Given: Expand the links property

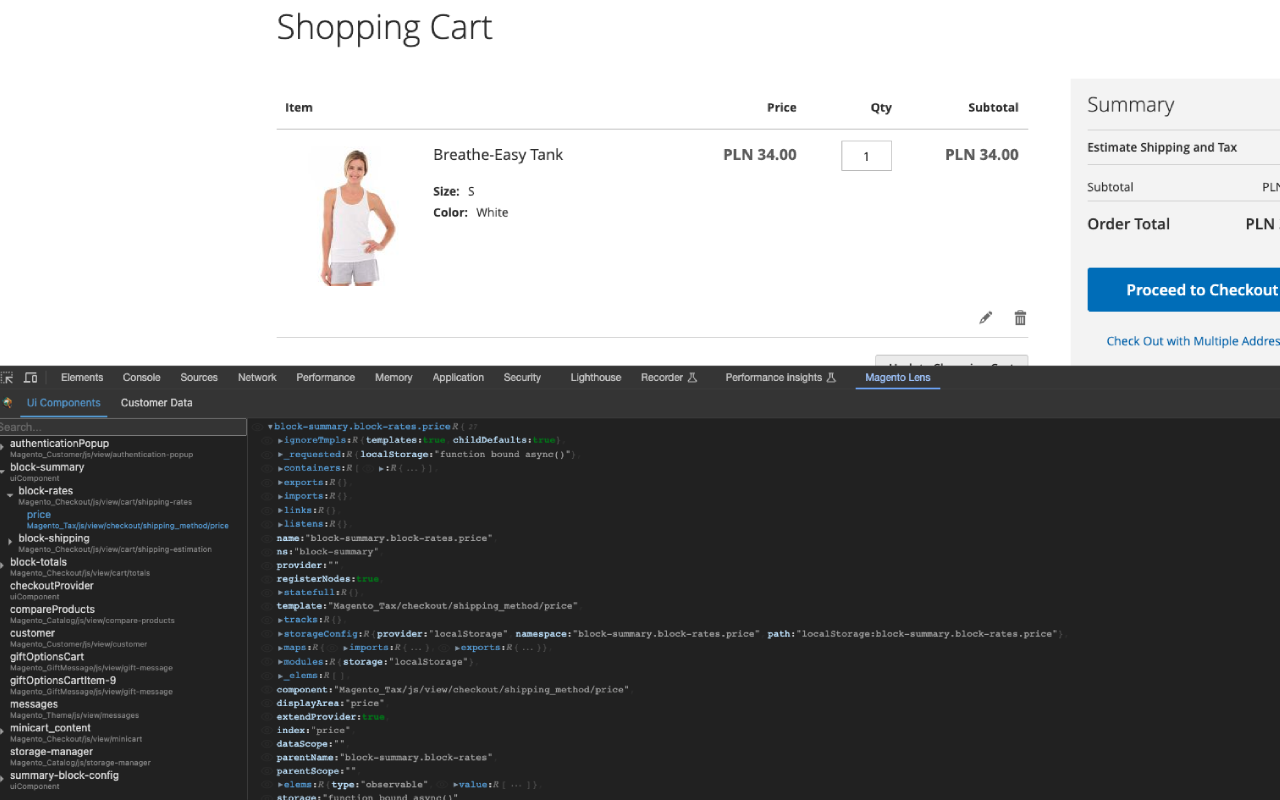Looking at the screenshot, I should [280, 510].
